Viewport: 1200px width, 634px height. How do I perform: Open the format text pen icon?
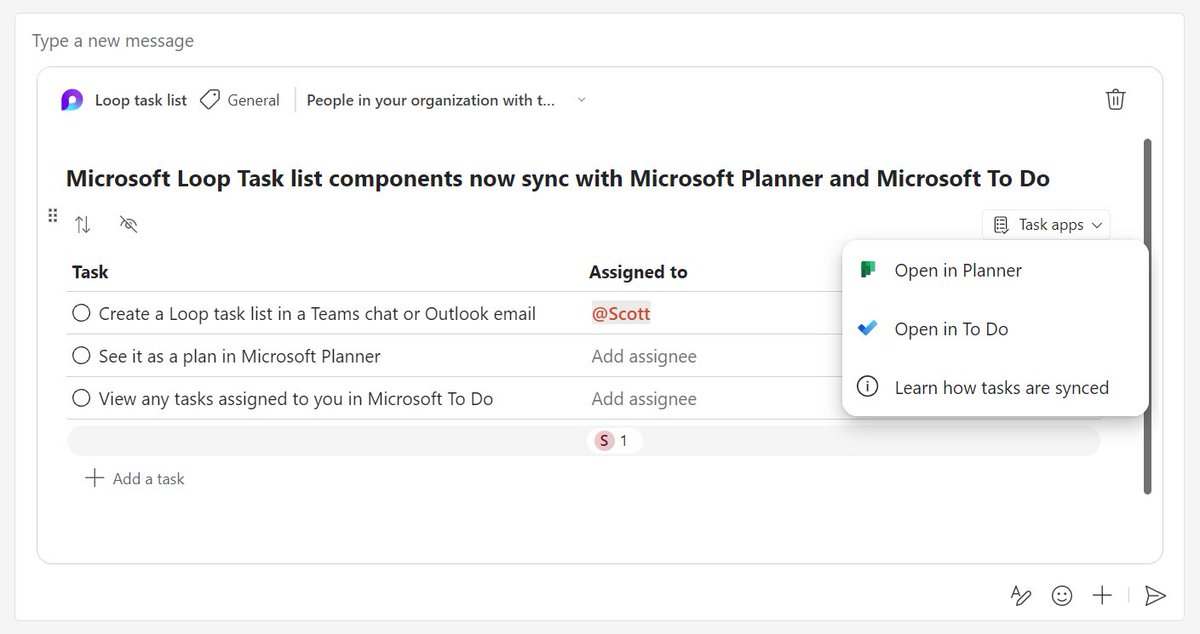point(1021,596)
